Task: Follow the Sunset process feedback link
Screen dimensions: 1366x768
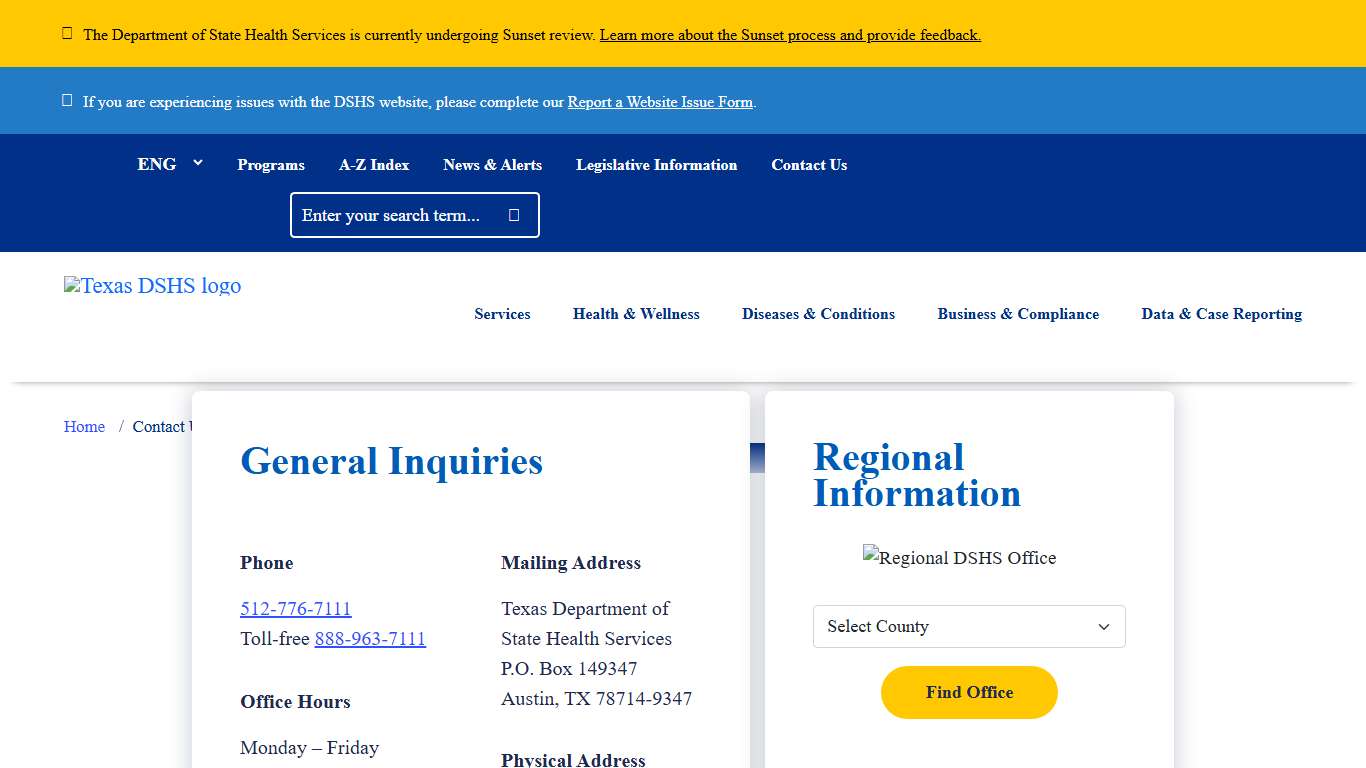Action: tap(790, 35)
